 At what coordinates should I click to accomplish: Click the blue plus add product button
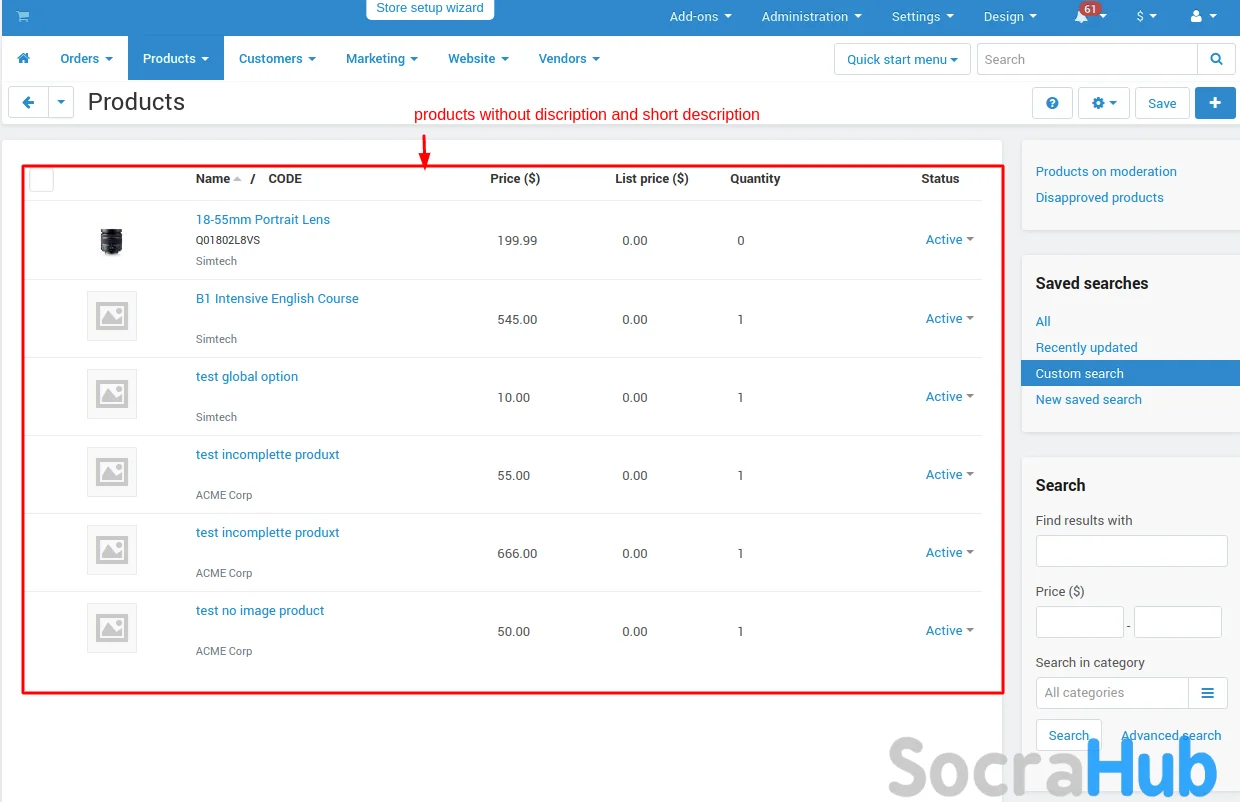click(1215, 103)
